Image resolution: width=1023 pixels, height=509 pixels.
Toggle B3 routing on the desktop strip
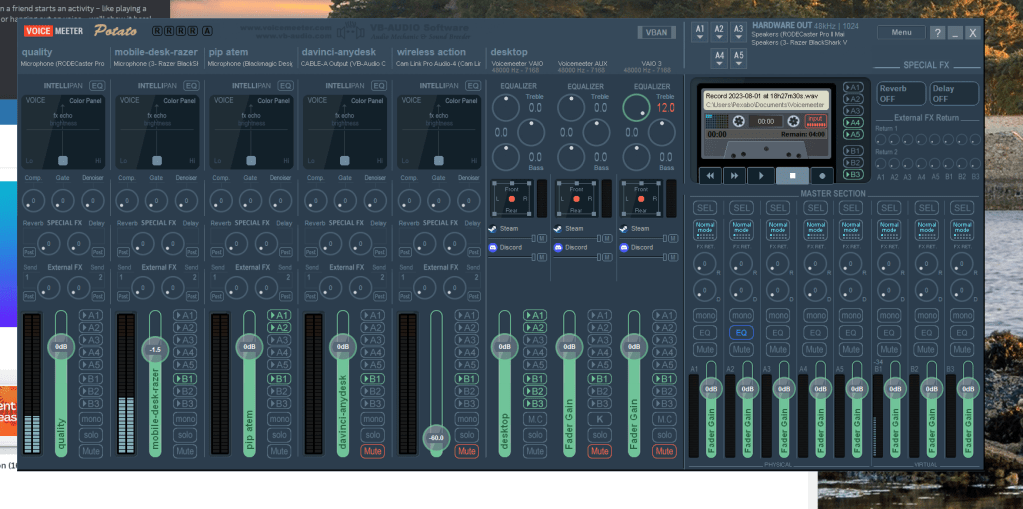(534, 403)
